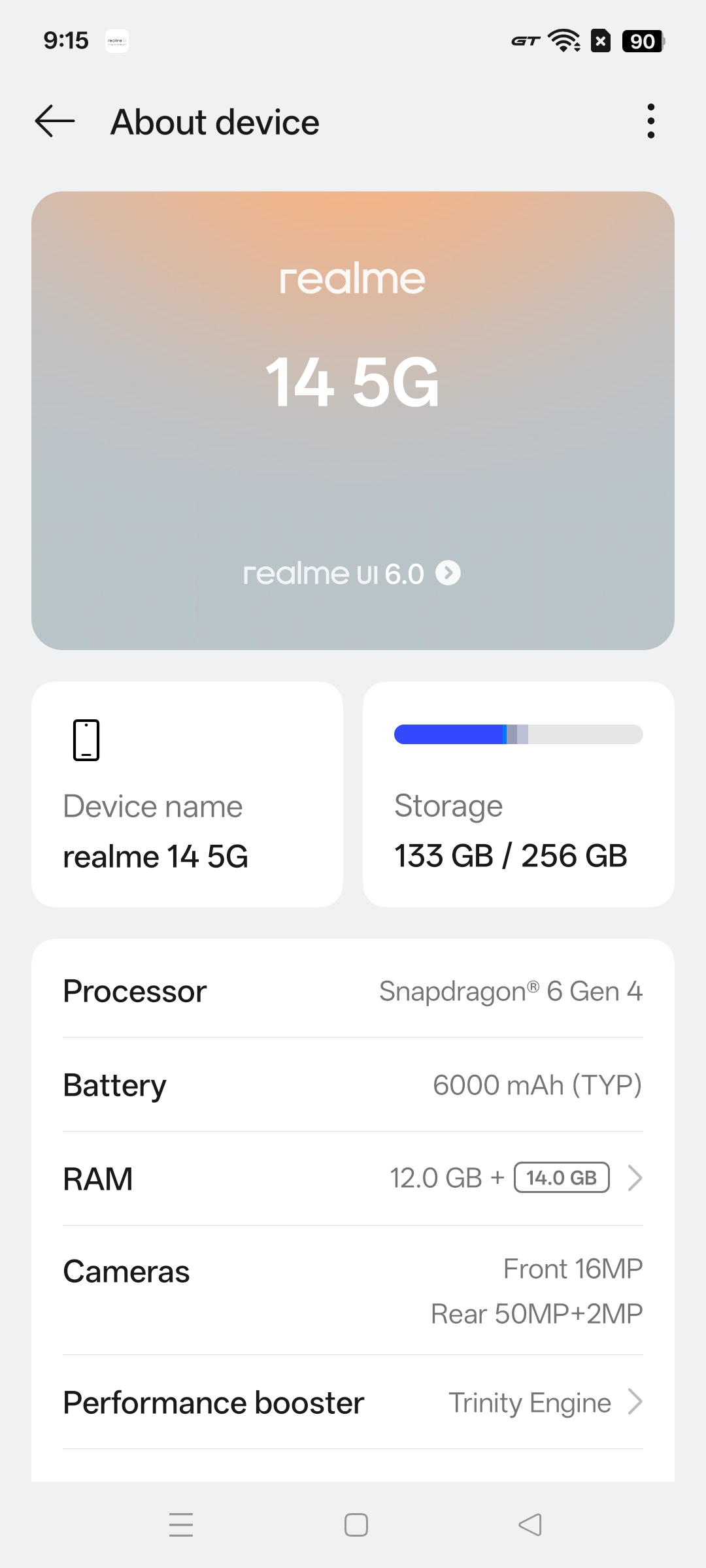Tap the Wi-Fi status icon

point(564,41)
